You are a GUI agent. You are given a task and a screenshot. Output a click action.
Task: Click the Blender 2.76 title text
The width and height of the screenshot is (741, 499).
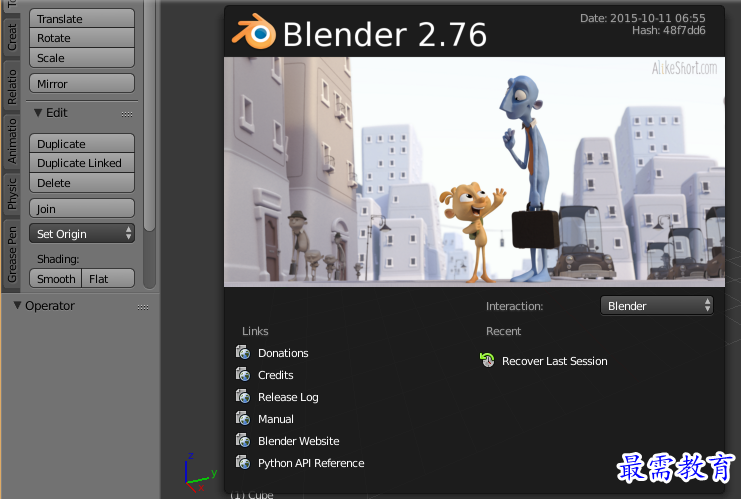(385, 34)
